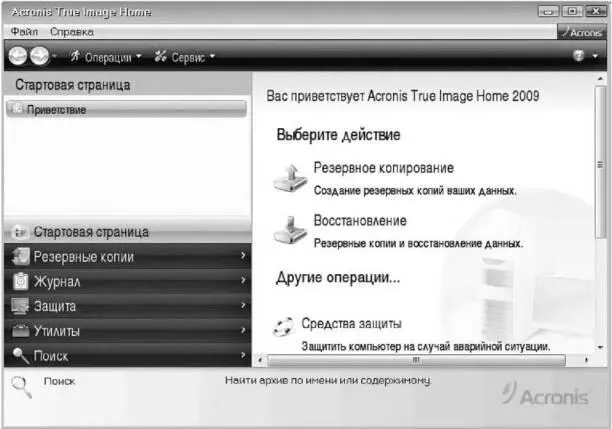Click the vertical scrollbar down arrow
Screen dimensions: 612x429
pos(600,347)
